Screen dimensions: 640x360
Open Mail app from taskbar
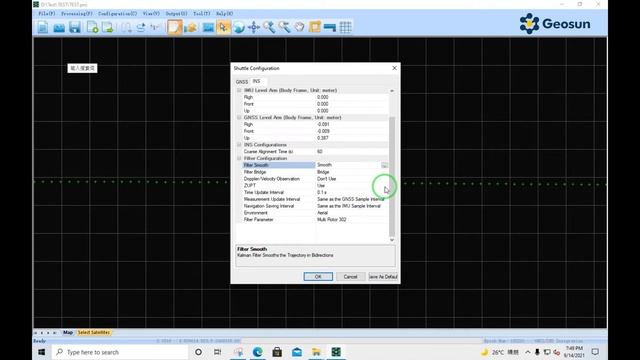tap(297, 352)
